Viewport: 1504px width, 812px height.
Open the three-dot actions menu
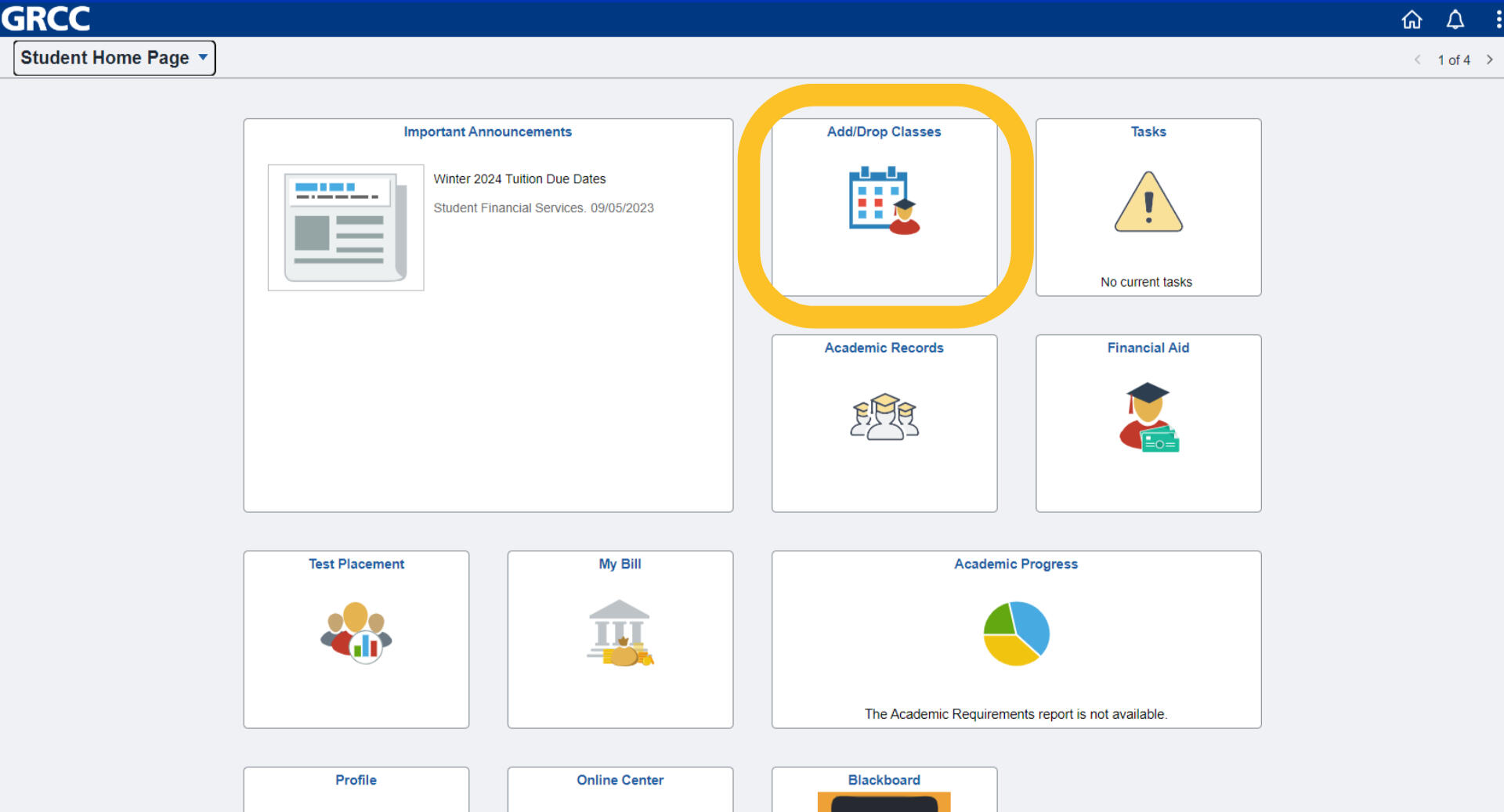point(1498,20)
